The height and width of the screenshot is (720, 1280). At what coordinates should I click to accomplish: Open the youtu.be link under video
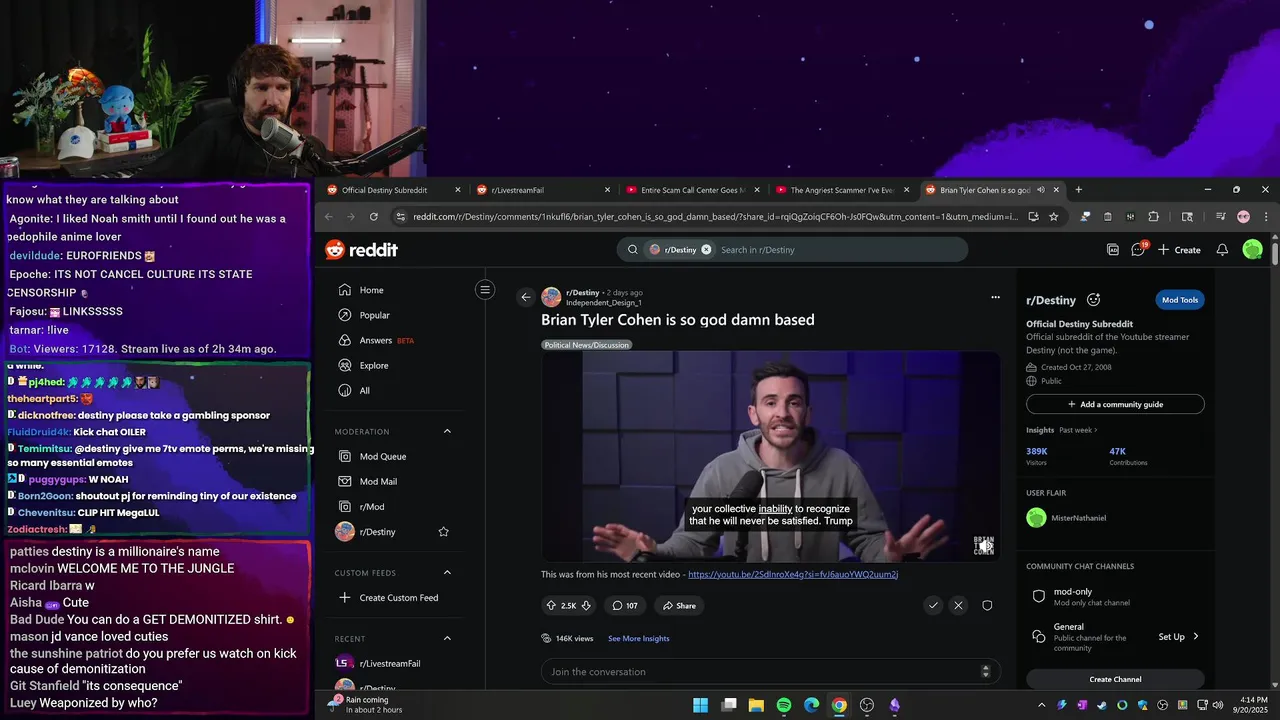coord(793,575)
